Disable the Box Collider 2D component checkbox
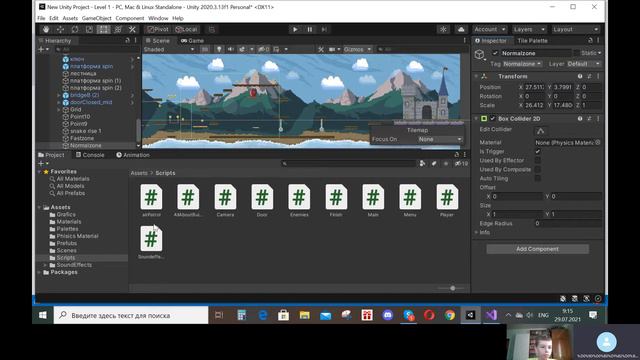Screen dimensions: 640x360 pyautogui.click(x=493, y=119)
